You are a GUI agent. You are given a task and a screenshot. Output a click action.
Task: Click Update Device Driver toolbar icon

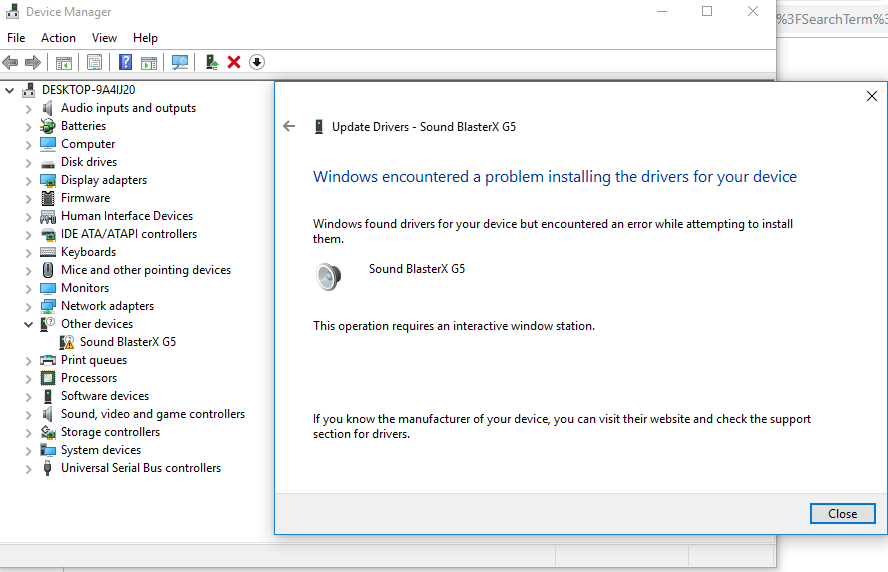pyautogui.click(x=212, y=62)
